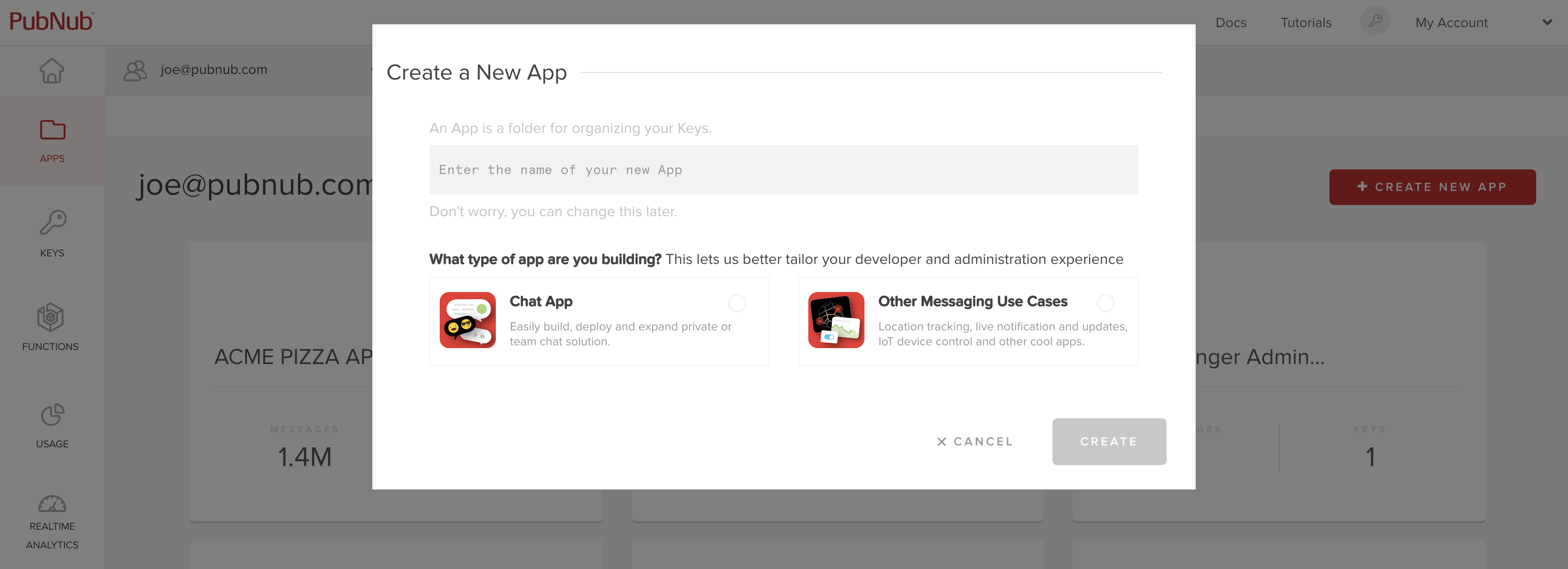Click the App name input field

pos(783,169)
